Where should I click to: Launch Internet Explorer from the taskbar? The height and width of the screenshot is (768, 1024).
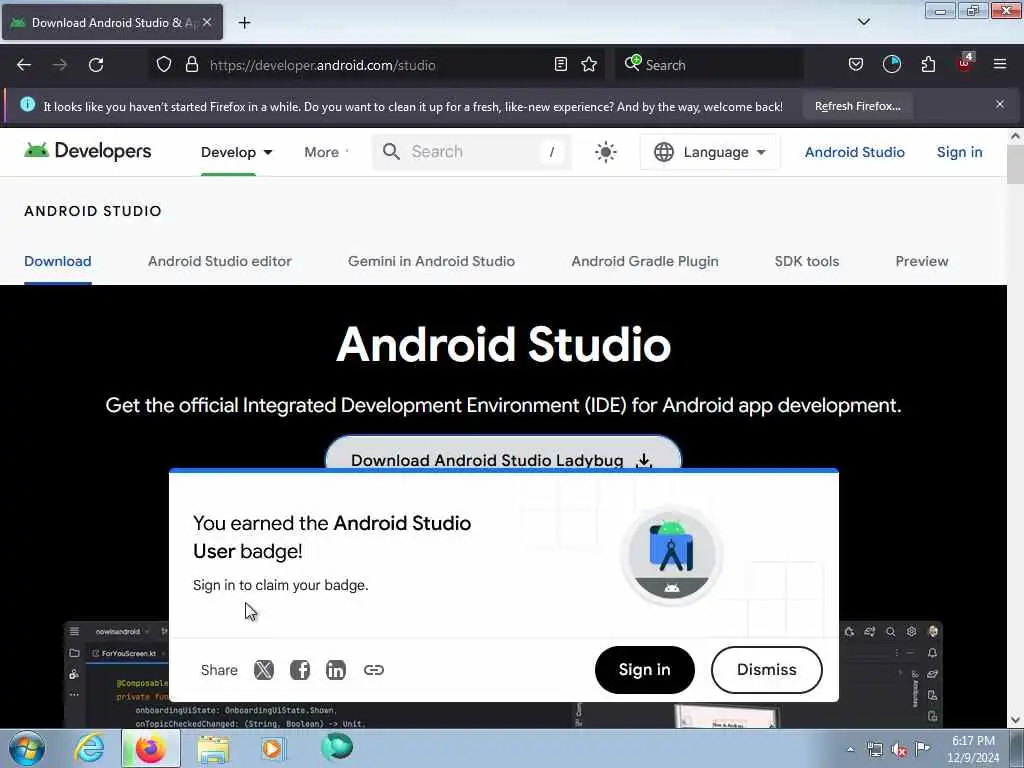pos(89,748)
